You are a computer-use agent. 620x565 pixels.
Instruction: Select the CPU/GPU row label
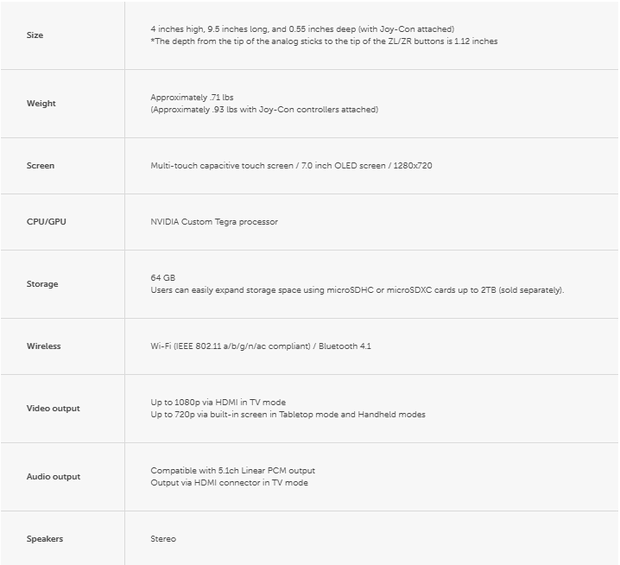pos(46,222)
